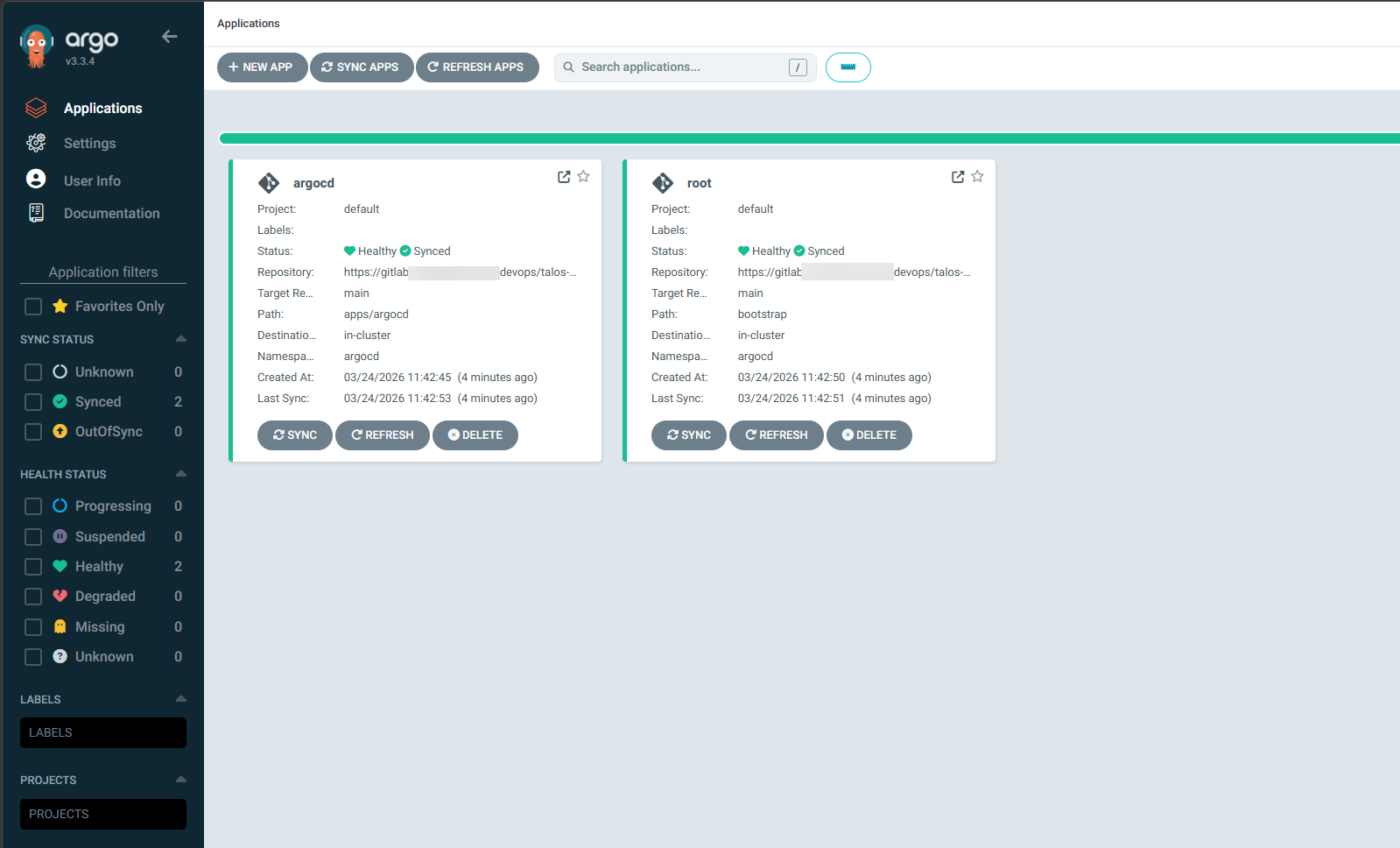
Task: Click the Synced check icon on argocd card
Action: [405, 251]
